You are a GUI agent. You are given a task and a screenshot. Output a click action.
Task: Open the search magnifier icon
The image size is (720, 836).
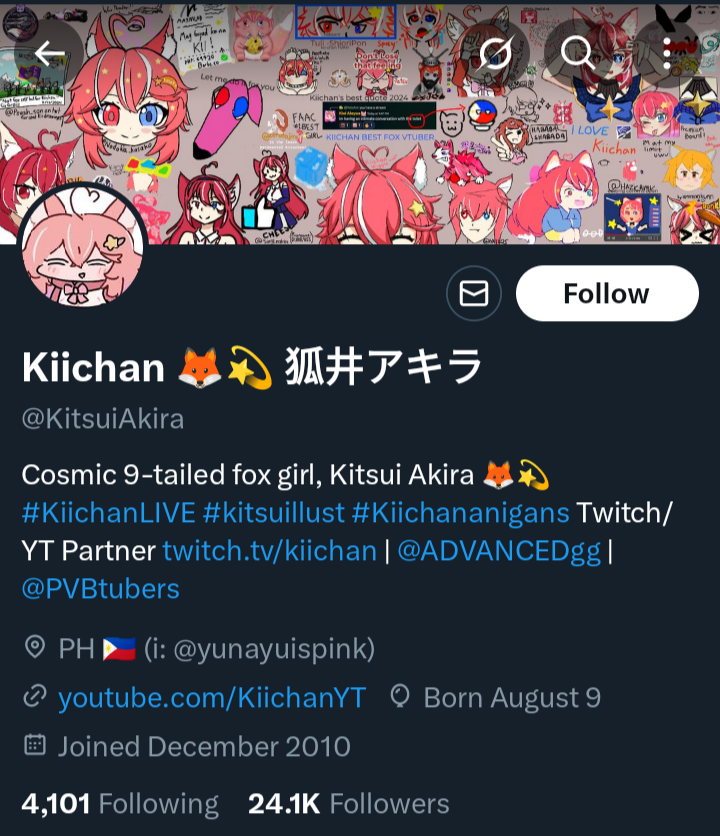pyautogui.click(x=578, y=53)
